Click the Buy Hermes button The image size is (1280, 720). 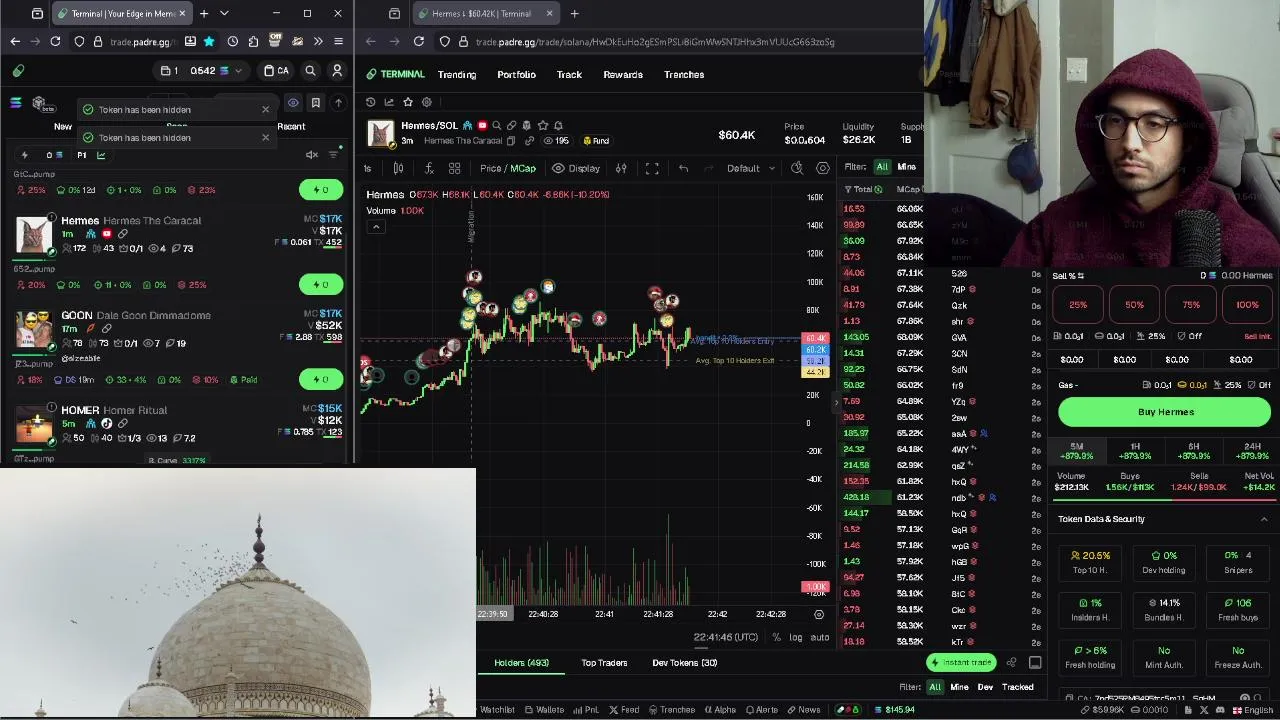1165,412
